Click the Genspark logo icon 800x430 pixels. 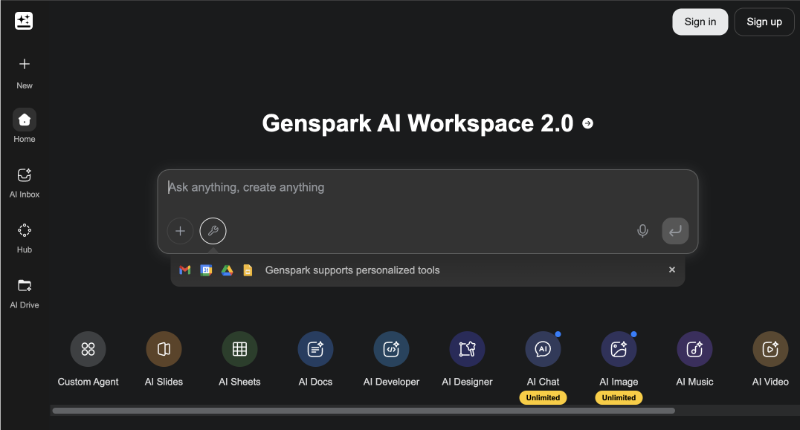[24, 21]
